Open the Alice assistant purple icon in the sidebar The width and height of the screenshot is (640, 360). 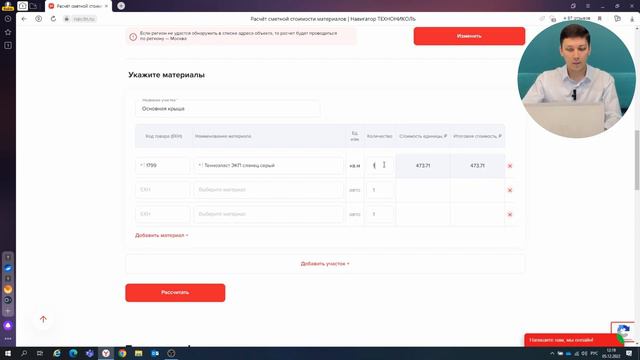8,325
